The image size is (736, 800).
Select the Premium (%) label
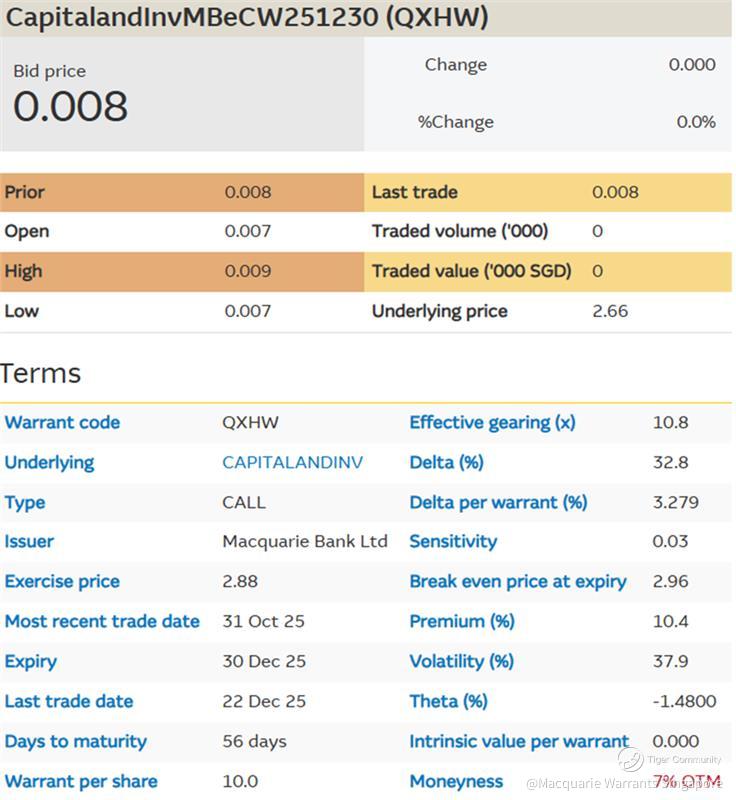coord(461,621)
